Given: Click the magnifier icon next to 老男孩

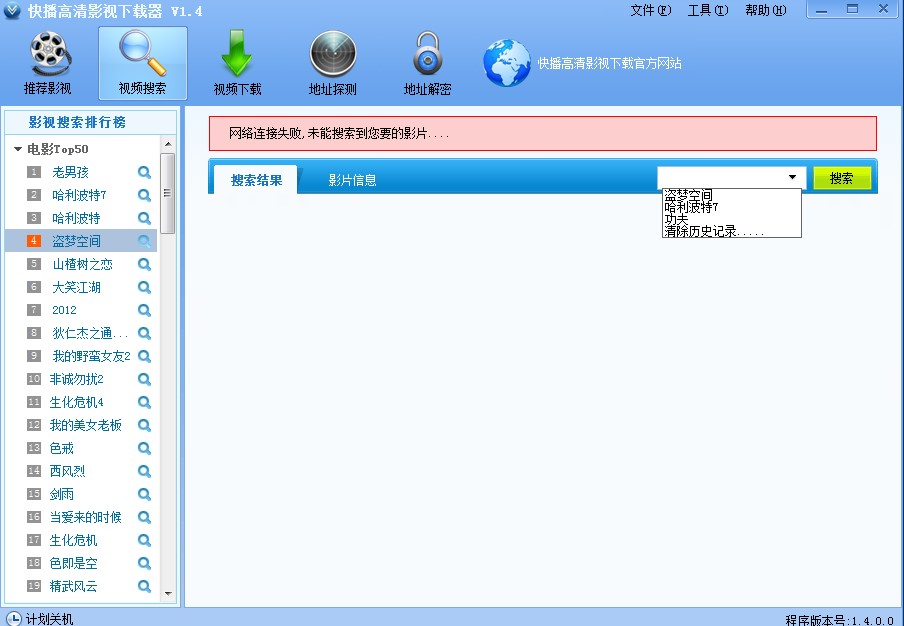Looking at the screenshot, I should point(144,171).
